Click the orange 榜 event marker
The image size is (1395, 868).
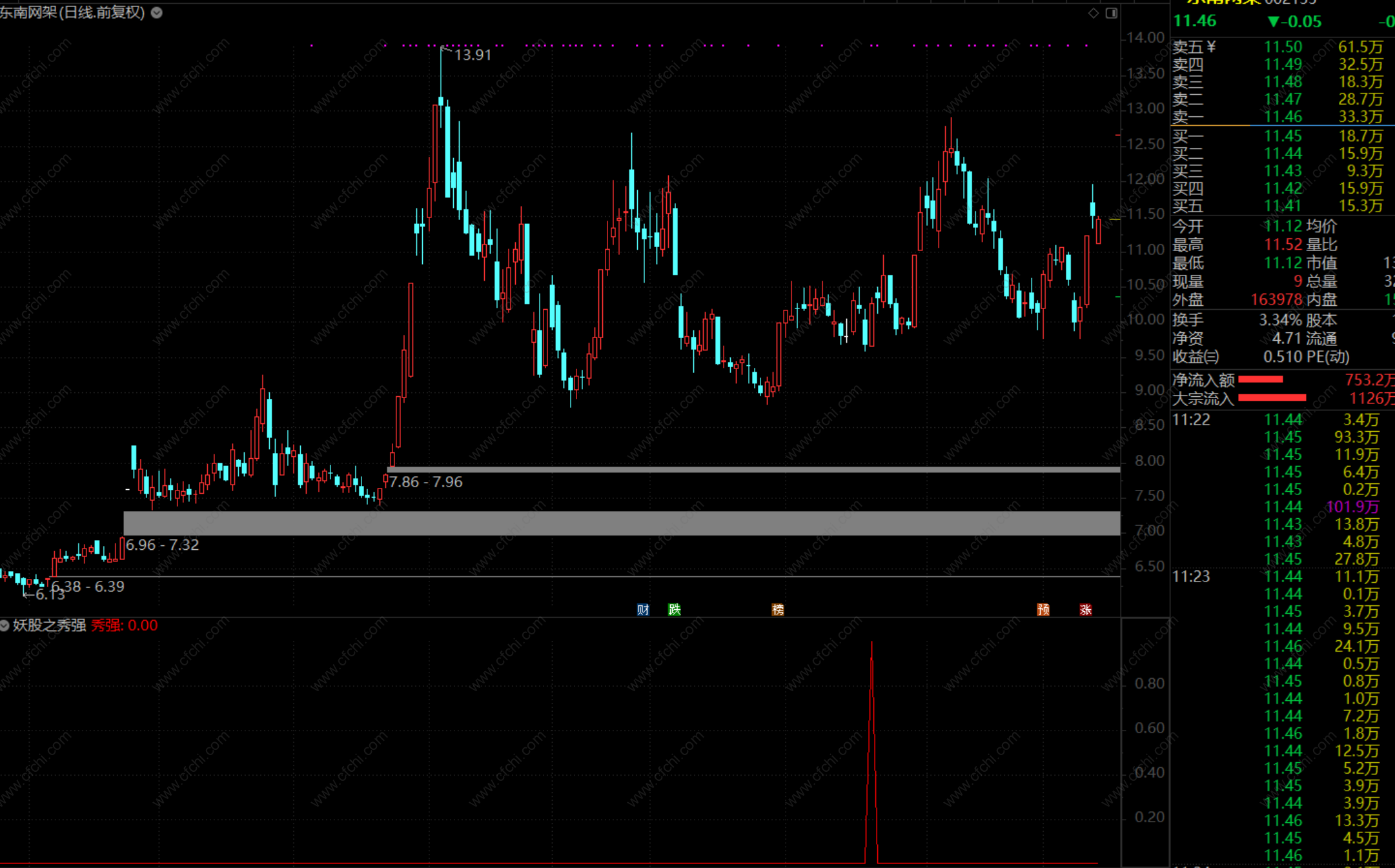[778, 610]
